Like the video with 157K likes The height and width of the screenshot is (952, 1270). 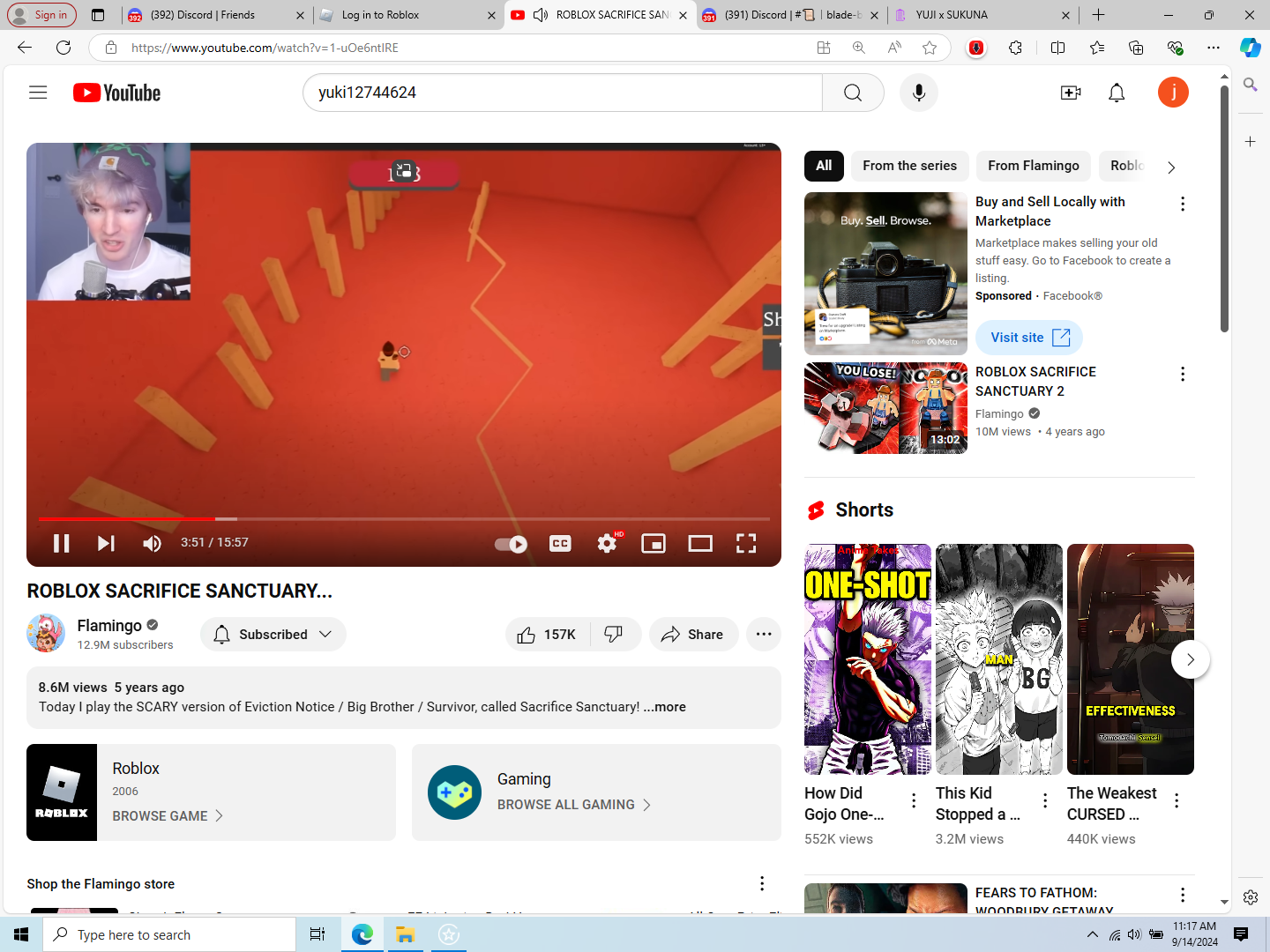point(548,635)
